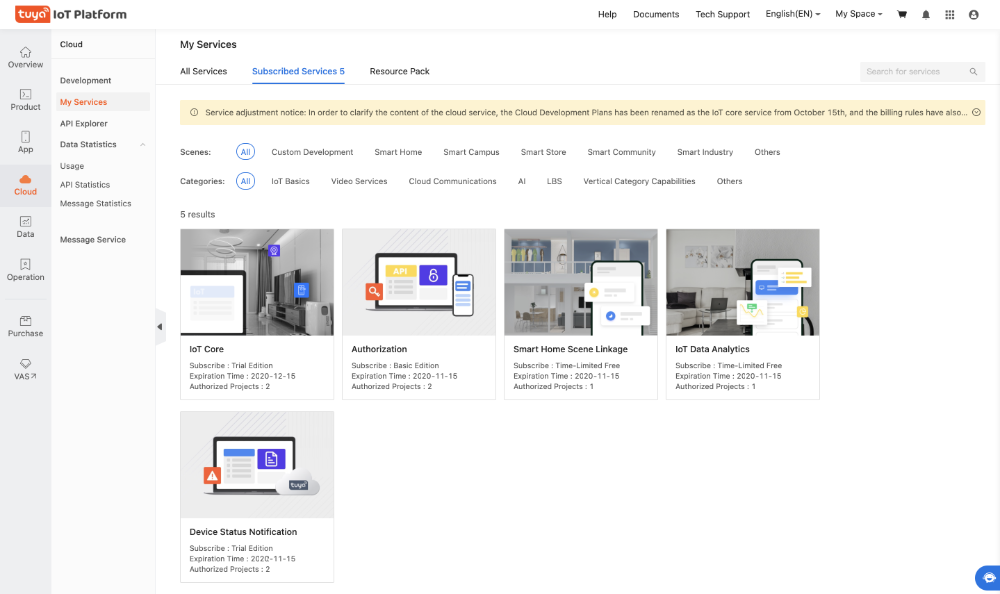Open the IoT Data Analytics thumbnail
This screenshot has height=594, width=1000.
tap(743, 282)
